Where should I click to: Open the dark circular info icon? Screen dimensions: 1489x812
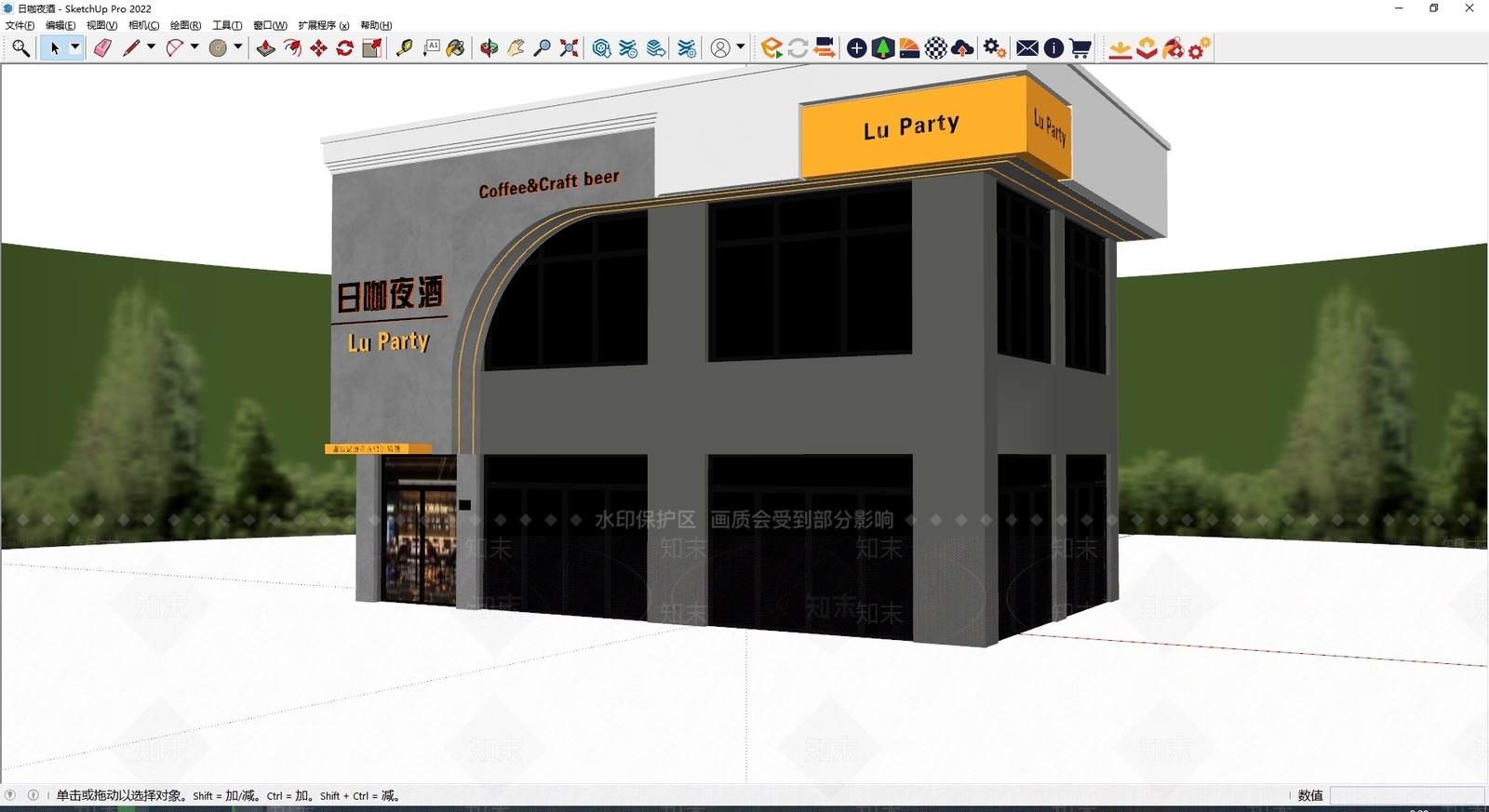(1053, 48)
